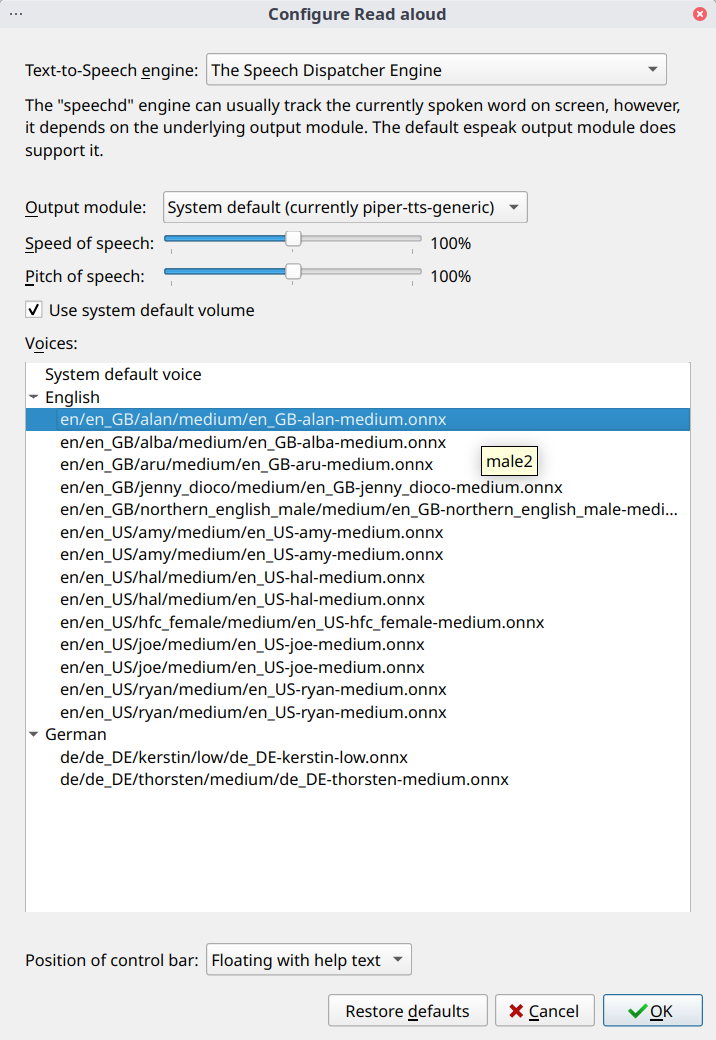Image resolution: width=716 pixels, height=1040 pixels.
Task: Select the en_GB-alba-medium voice
Action: 253,442
